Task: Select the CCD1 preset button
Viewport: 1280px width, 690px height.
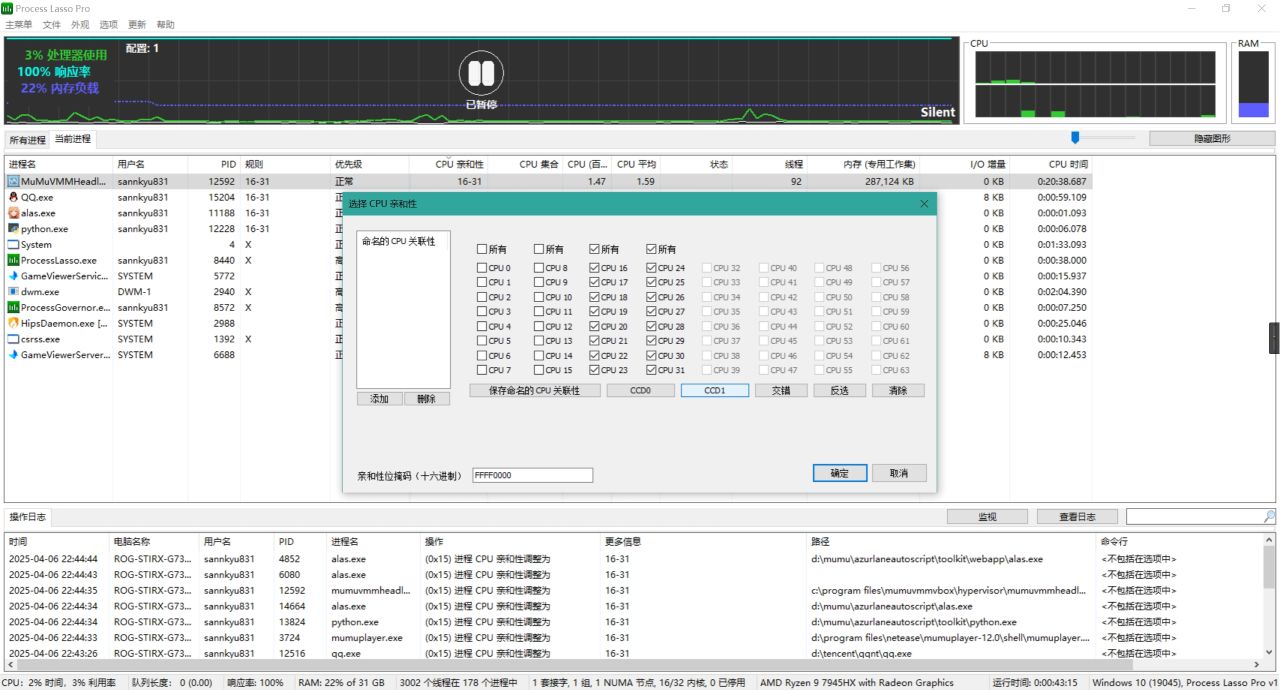Action: 715,390
